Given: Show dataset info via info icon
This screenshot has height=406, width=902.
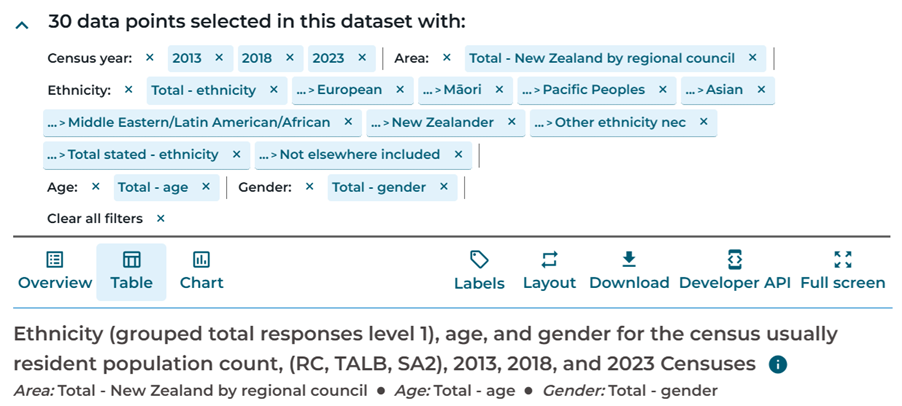Looking at the screenshot, I should click(x=778, y=364).
